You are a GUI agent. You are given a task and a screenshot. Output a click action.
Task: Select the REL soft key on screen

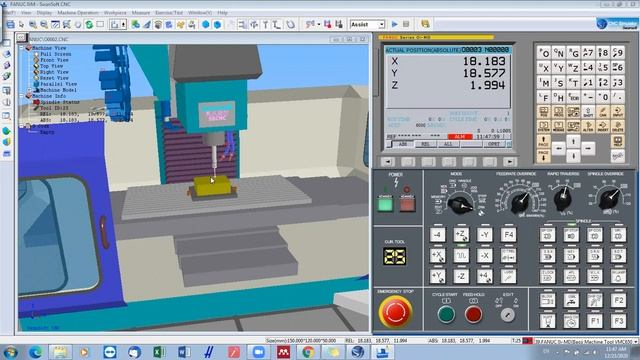425,144
